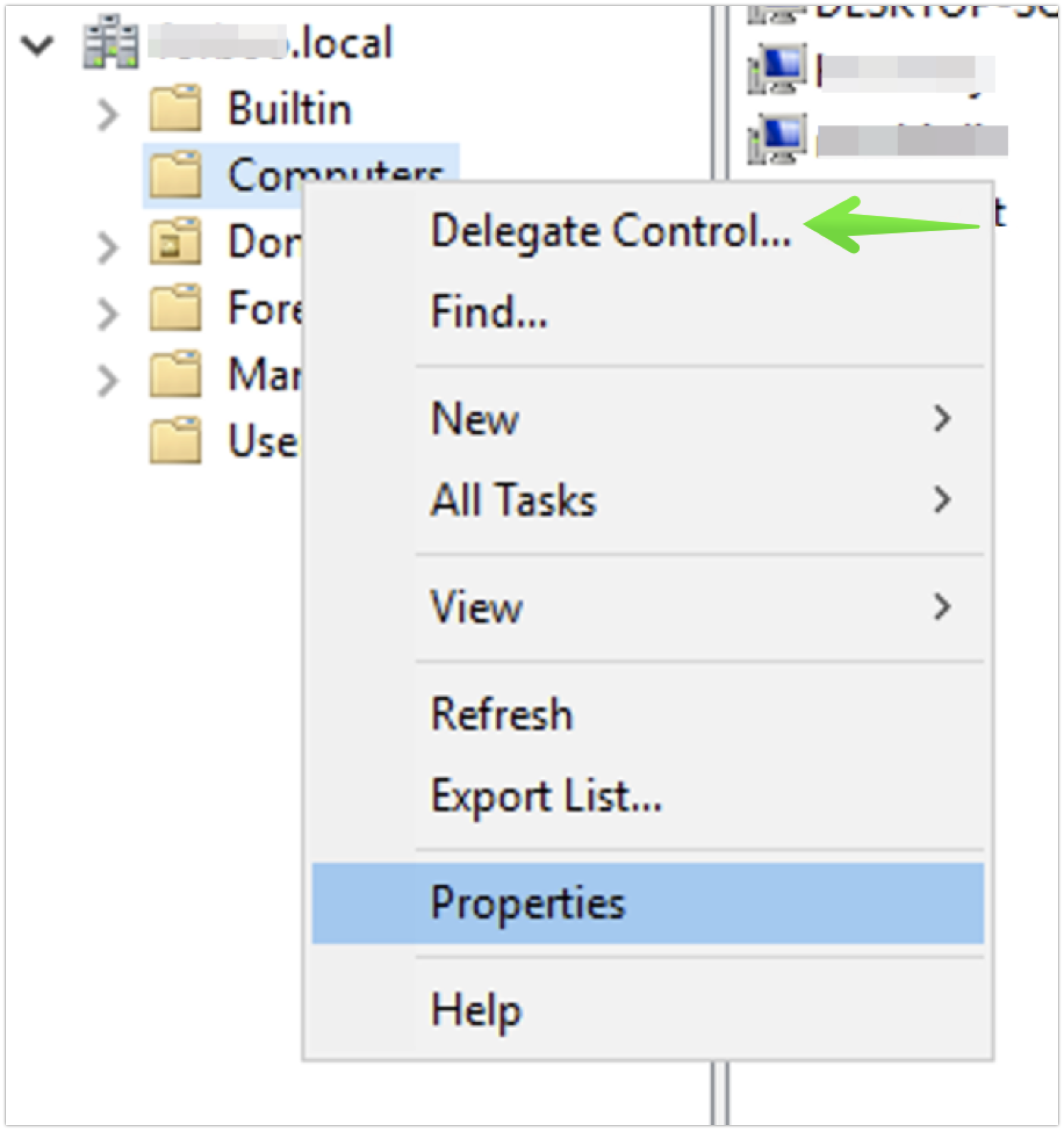Click the Users folder icon
The image size is (1064, 1131).
175,440
